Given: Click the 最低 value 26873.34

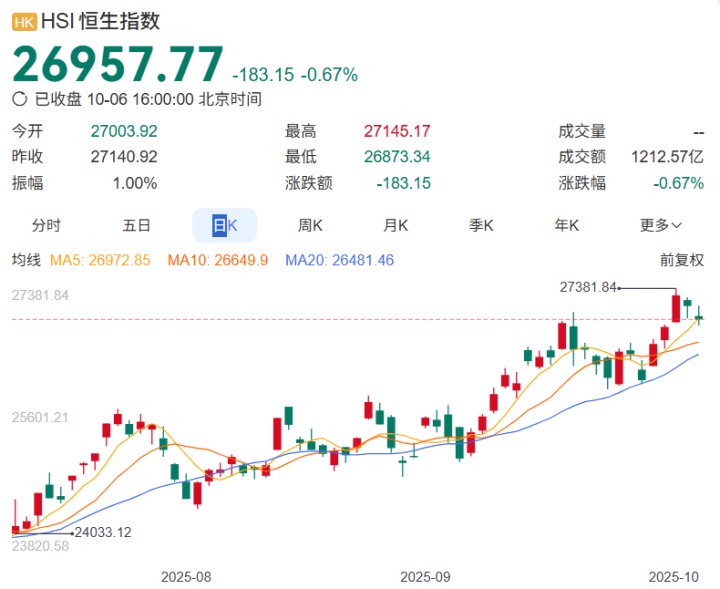Looking at the screenshot, I should (x=397, y=157).
